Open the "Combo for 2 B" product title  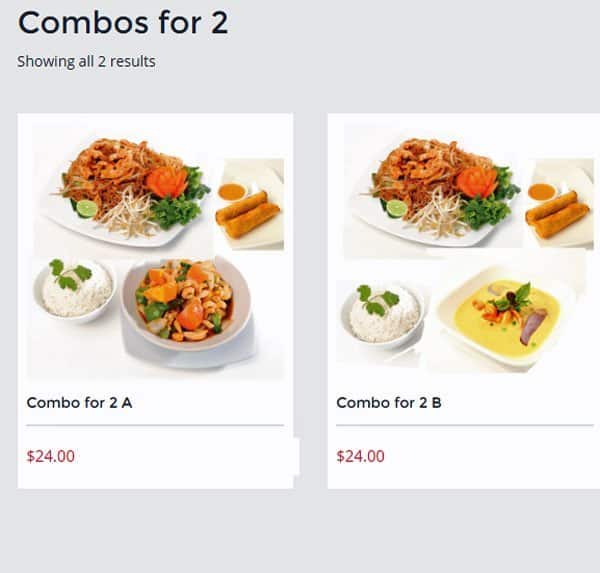[389, 403]
